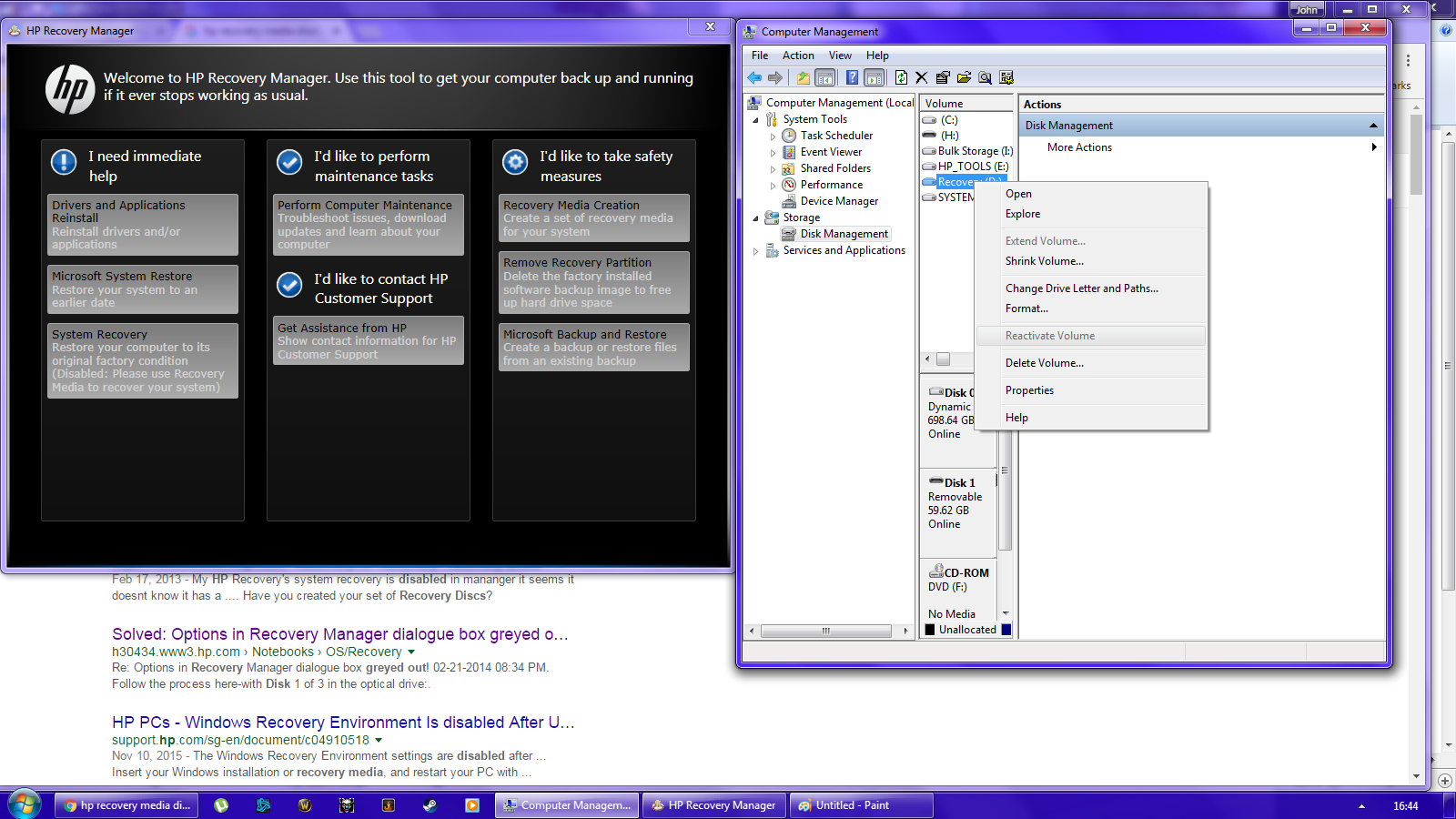1456x819 pixels.
Task: Go back in Computer Management toolbar
Action: pyautogui.click(x=754, y=78)
